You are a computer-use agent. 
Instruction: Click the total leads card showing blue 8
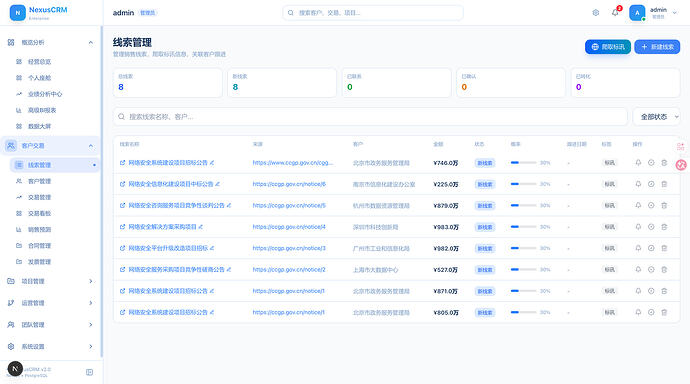coord(167,83)
